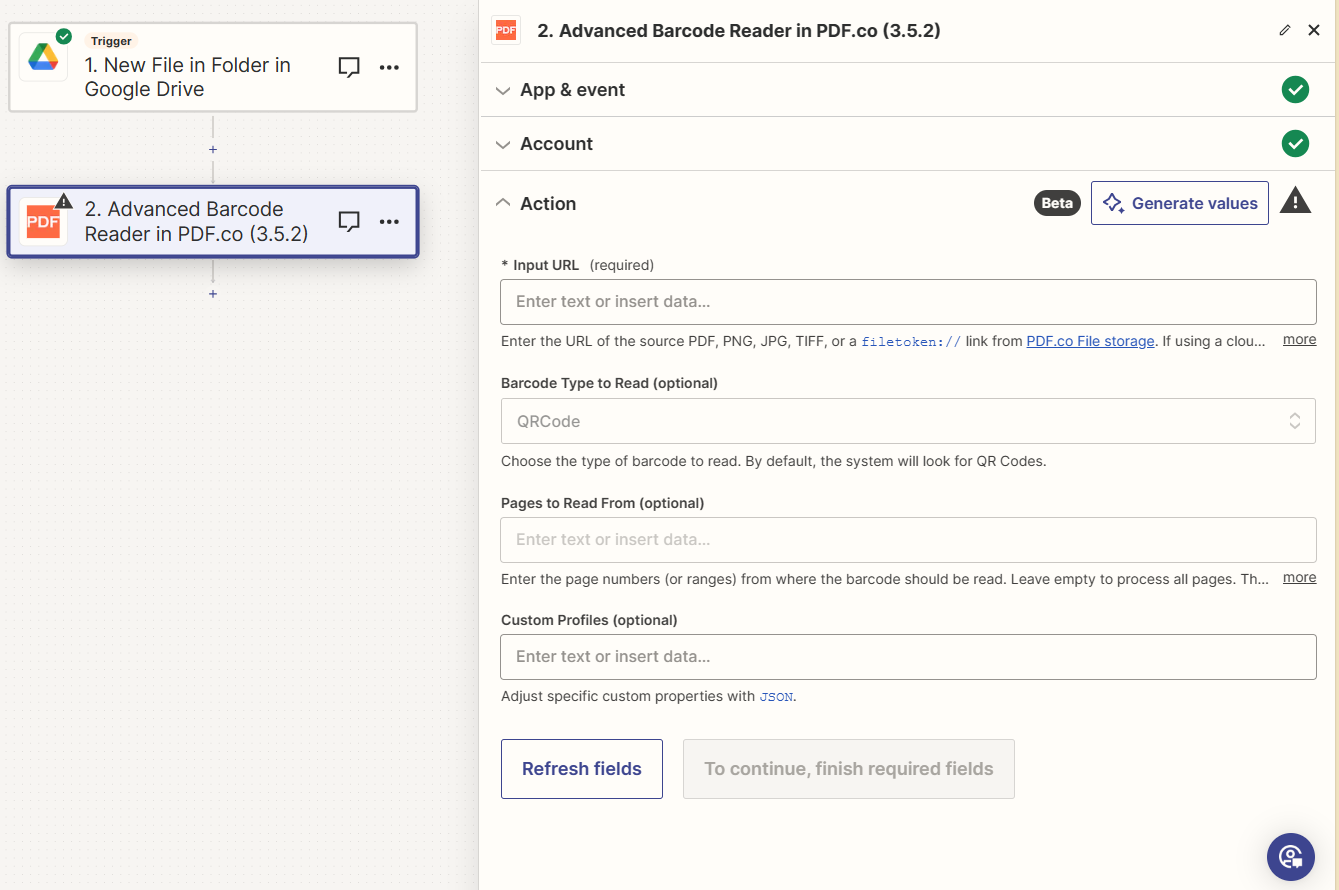
Task: Click the Google Drive trigger app icon
Action: (42, 57)
